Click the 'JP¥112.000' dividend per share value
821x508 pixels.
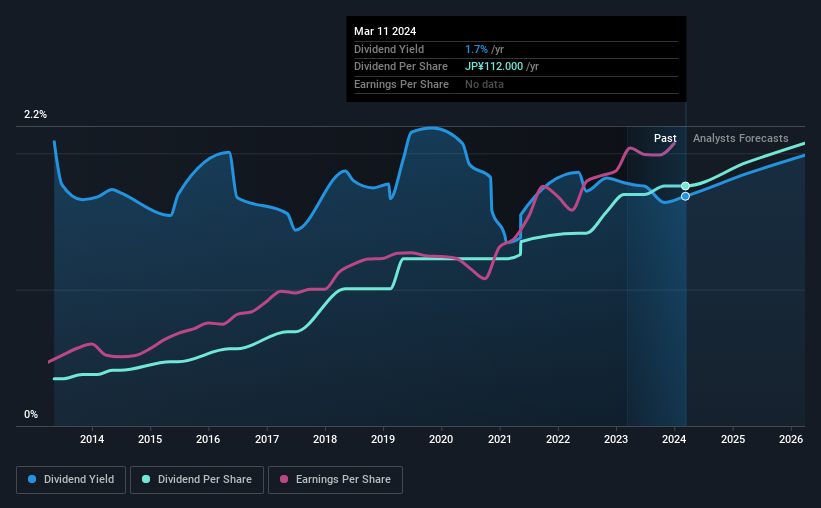494,67
